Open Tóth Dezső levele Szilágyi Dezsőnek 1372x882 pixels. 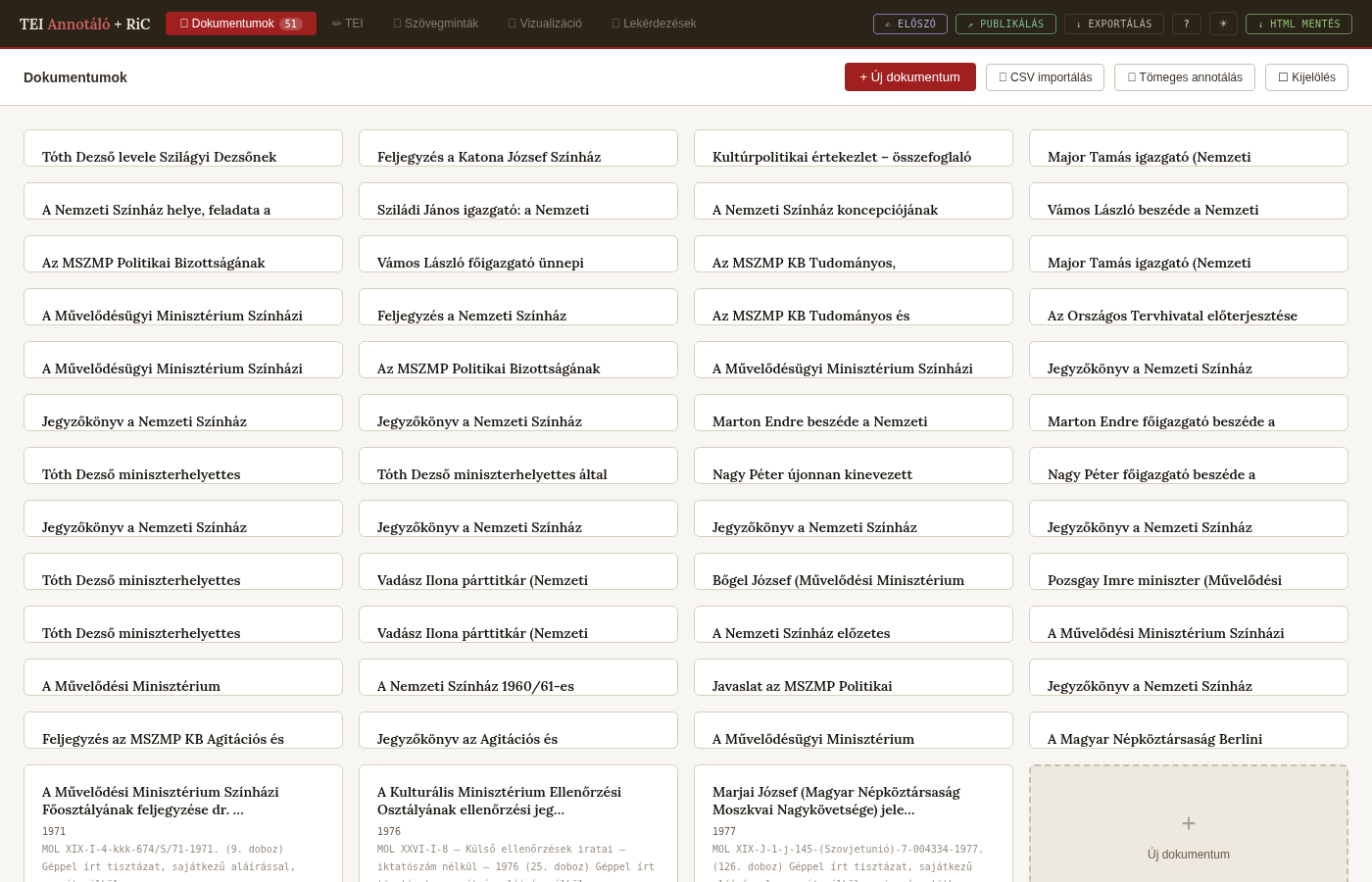(183, 148)
